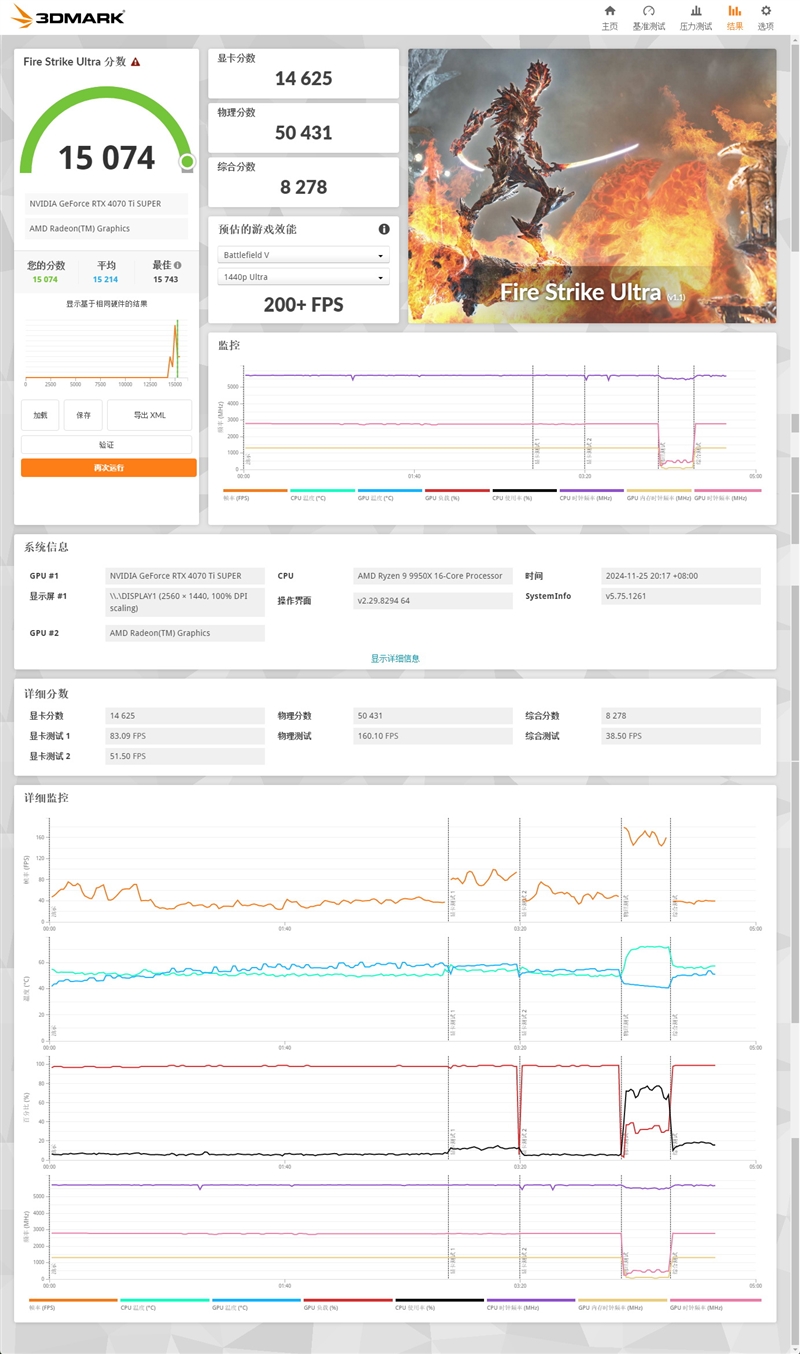Viewport: 800px width, 1354px height.
Task: Expand the 1440p Ultra quality dropdown
Action: [303, 276]
